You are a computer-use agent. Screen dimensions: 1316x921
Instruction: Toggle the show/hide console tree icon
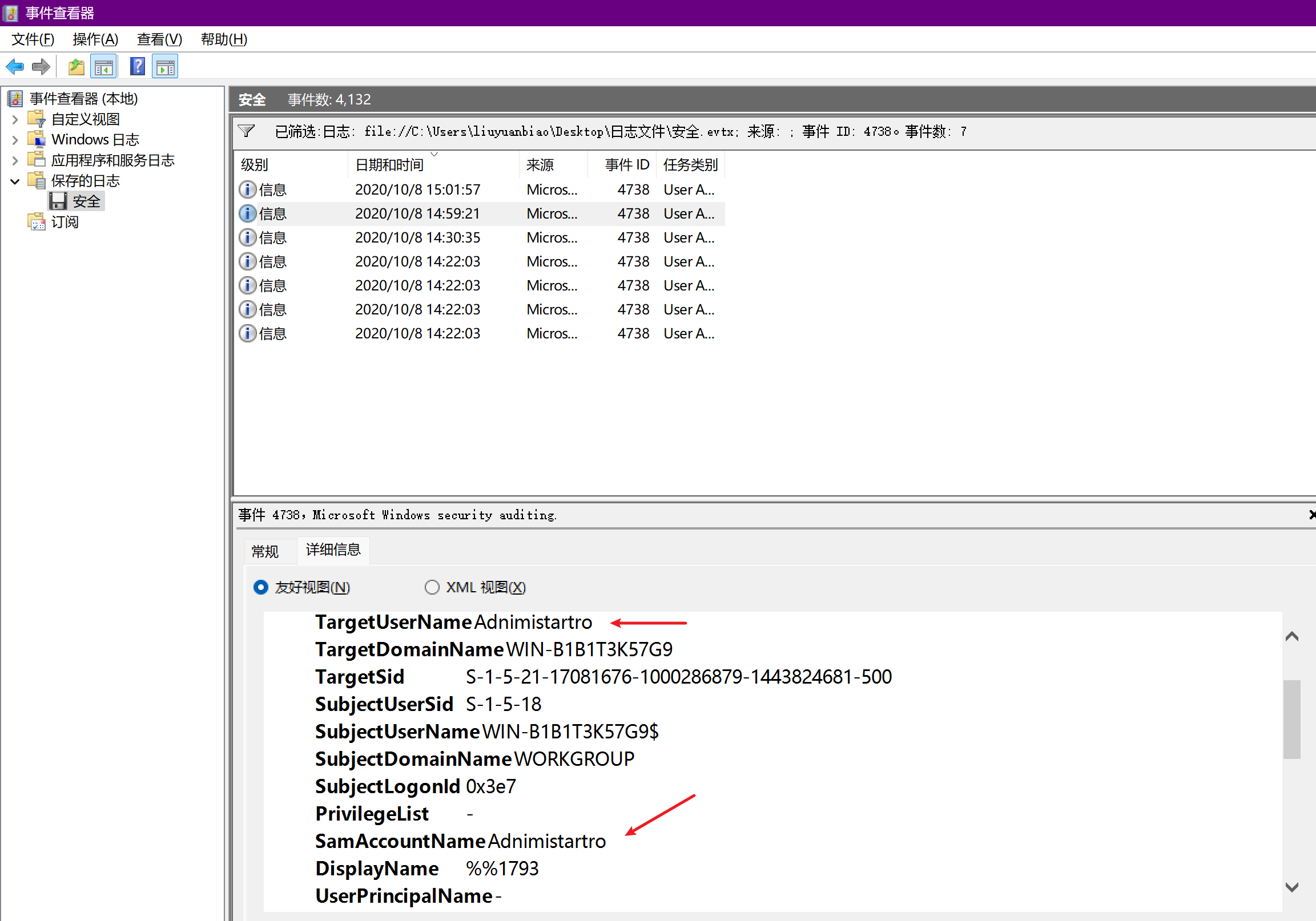coord(104,67)
